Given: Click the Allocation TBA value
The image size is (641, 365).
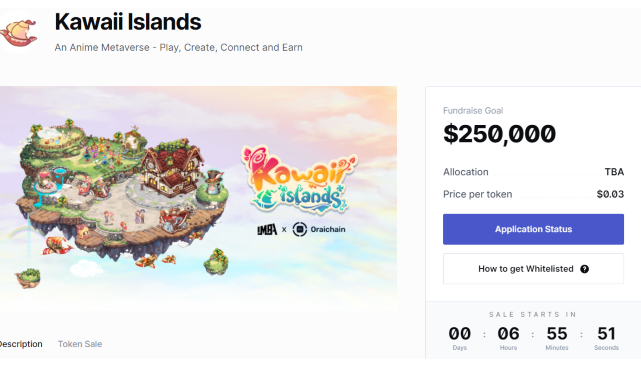Looking at the screenshot, I should click(614, 172).
